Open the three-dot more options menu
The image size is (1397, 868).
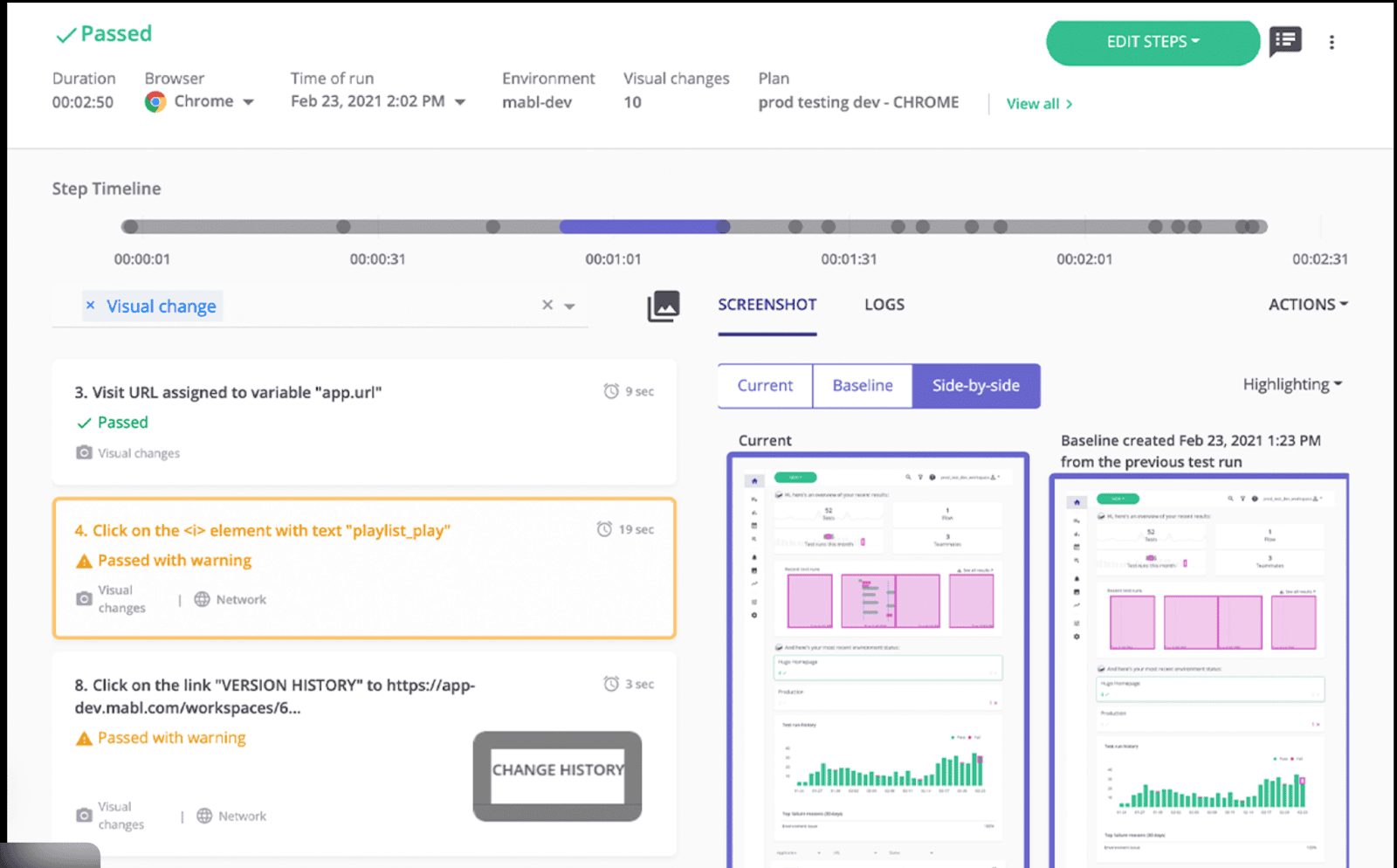1332,42
